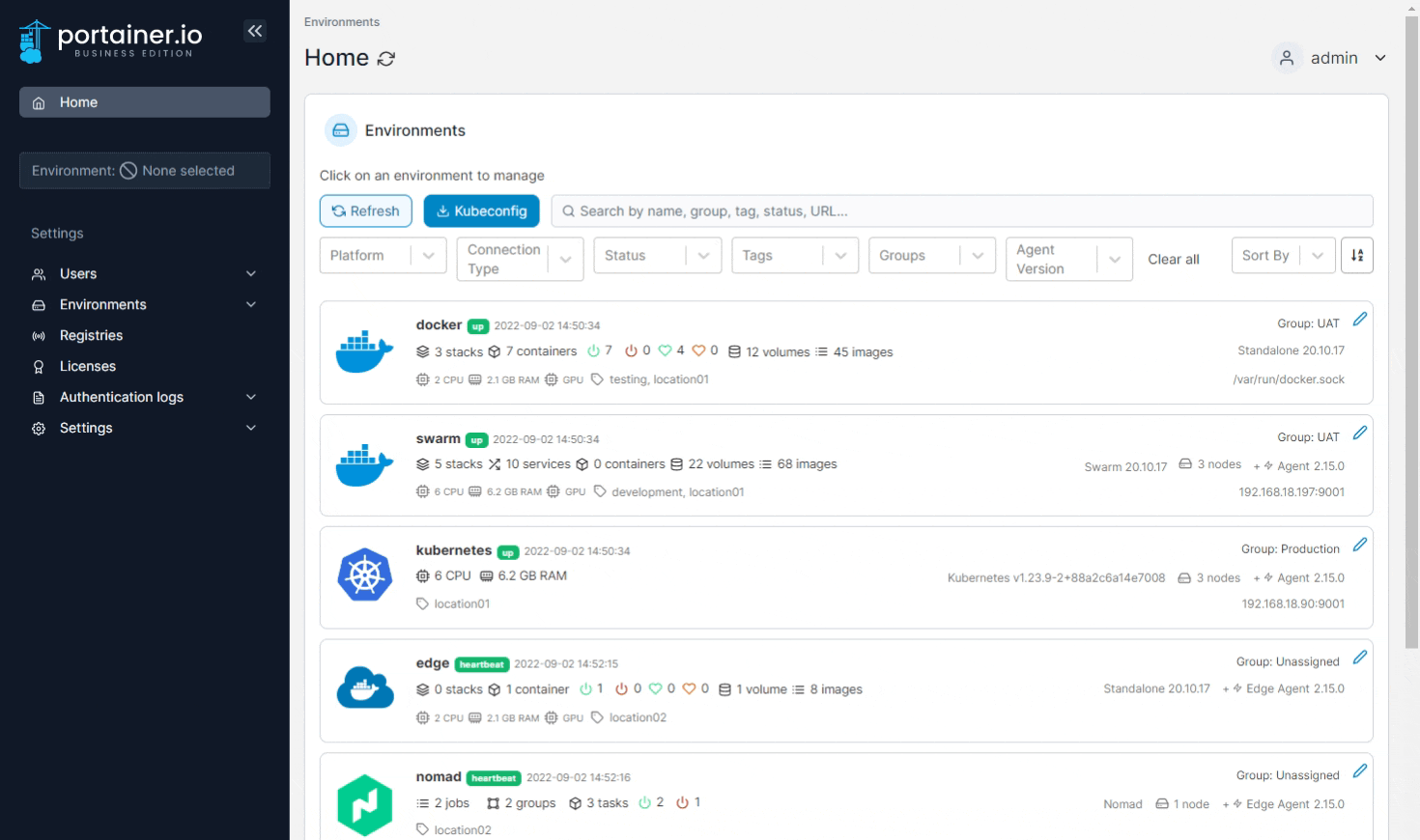Image resolution: width=1420 pixels, height=840 pixels.
Task: Open the Status filter dropdown
Action: coord(657,255)
